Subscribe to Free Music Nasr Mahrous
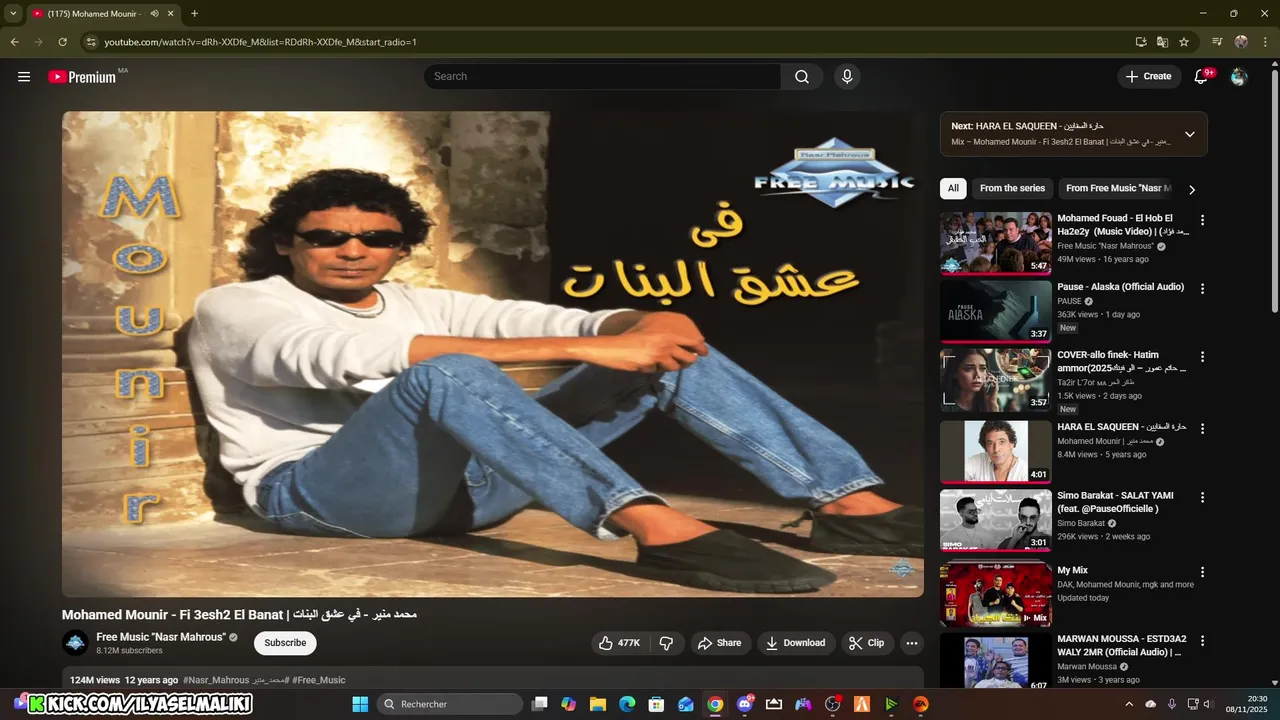 285,643
